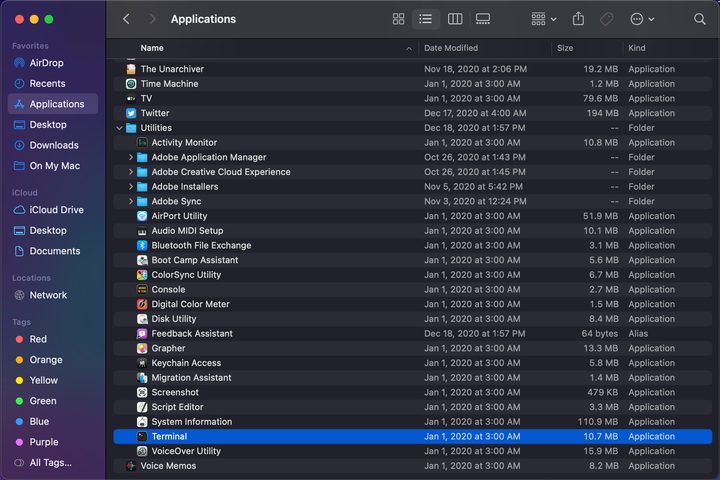Switch to list view mode
The image size is (720, 480).
(x=425, y=19)
